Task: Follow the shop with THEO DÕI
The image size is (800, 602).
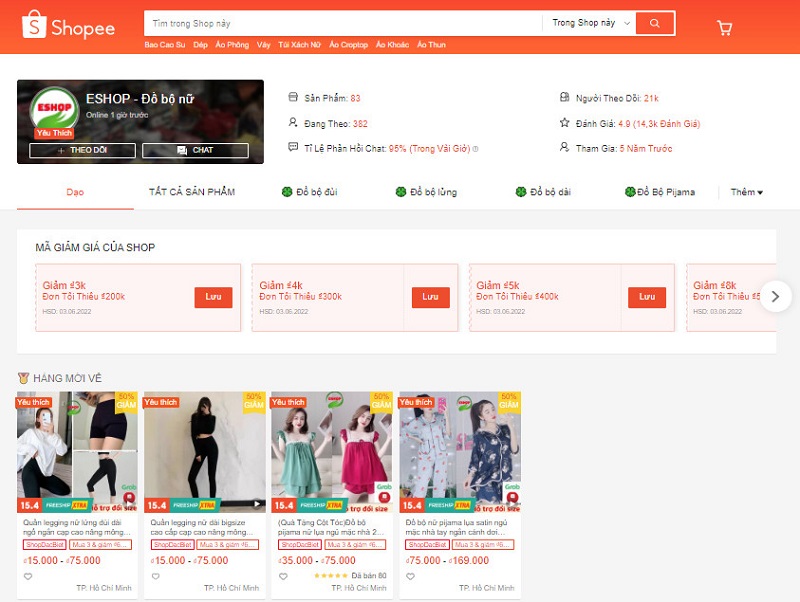Action: (82, 151)
